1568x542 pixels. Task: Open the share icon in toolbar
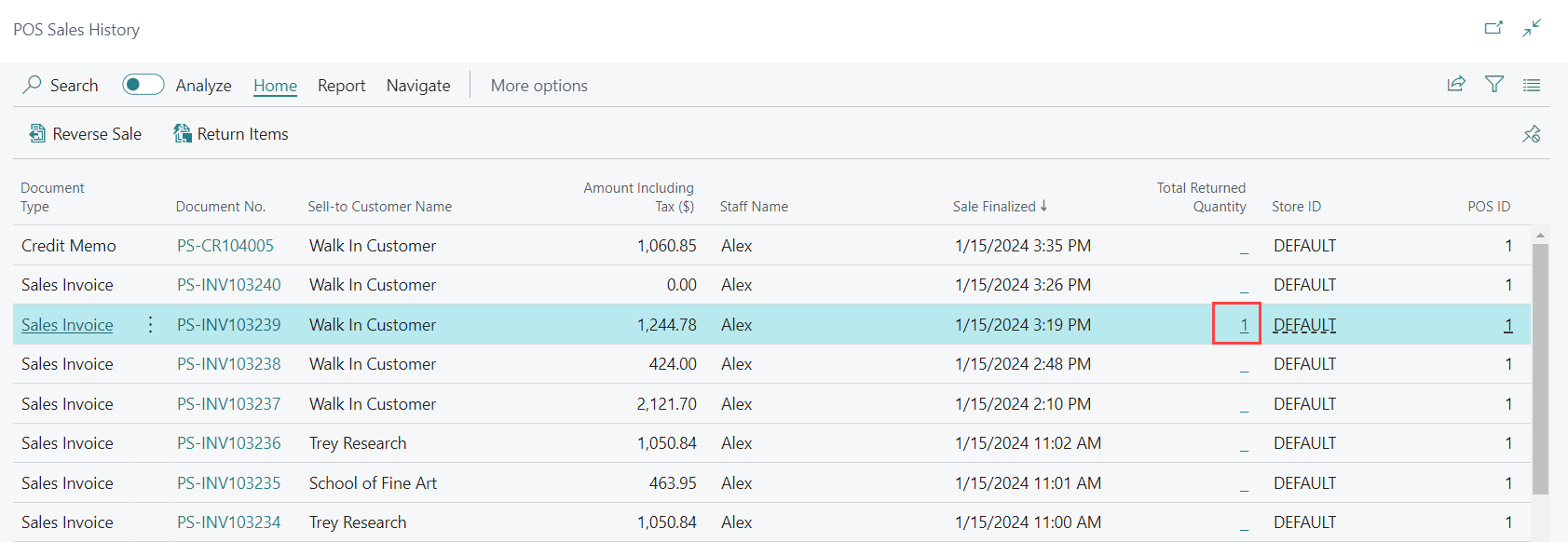[x=1456, y=85]
